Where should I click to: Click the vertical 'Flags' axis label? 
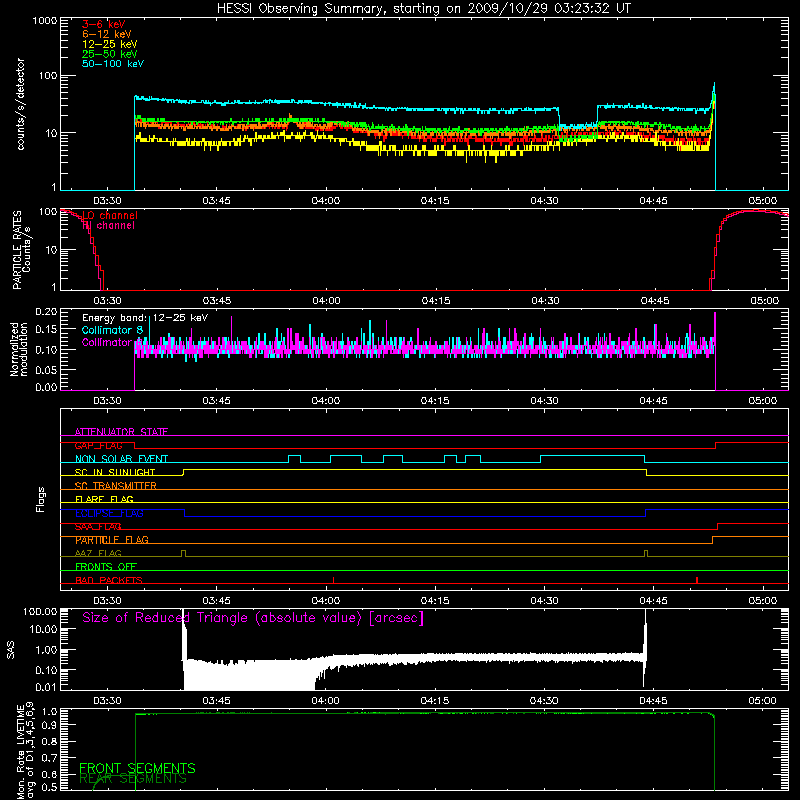point(40,499)
